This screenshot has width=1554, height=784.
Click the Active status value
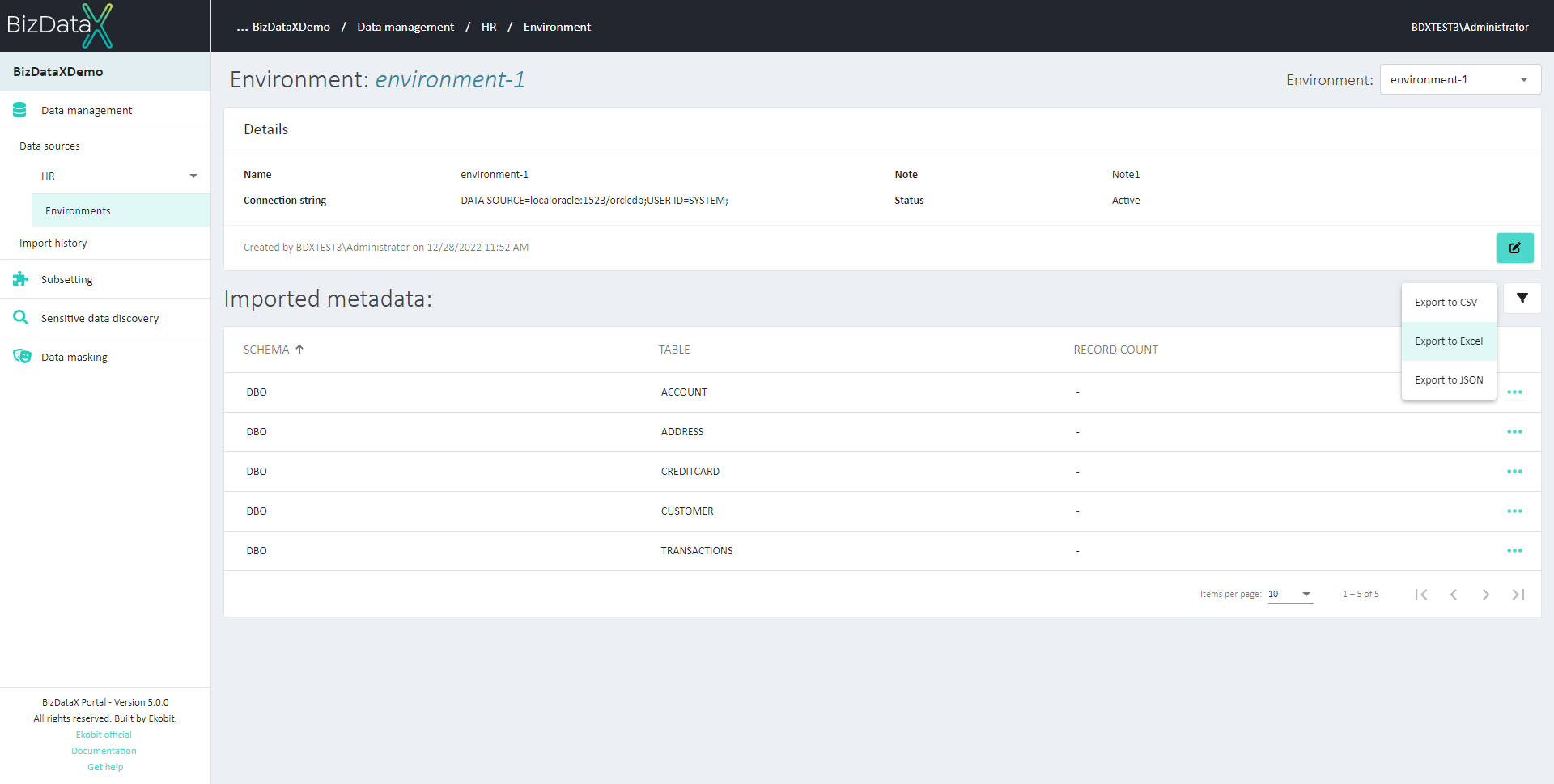[x=1126, y=201]
